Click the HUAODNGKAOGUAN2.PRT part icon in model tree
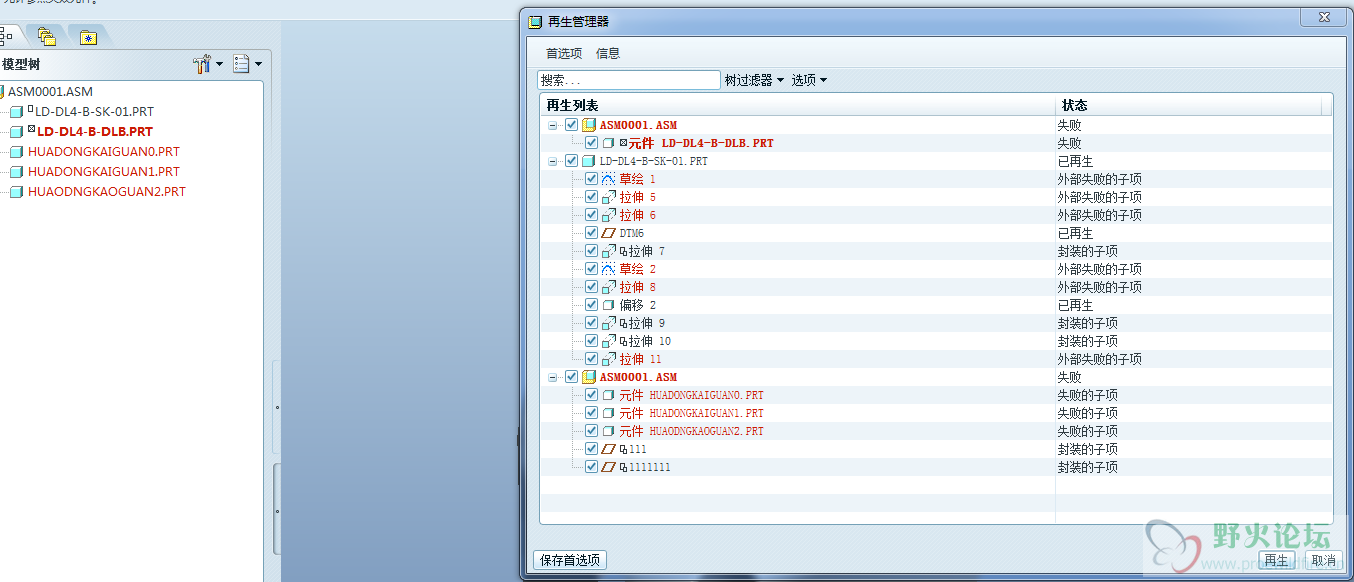This screenshot has width=1354, height=582. click(16, 192)
